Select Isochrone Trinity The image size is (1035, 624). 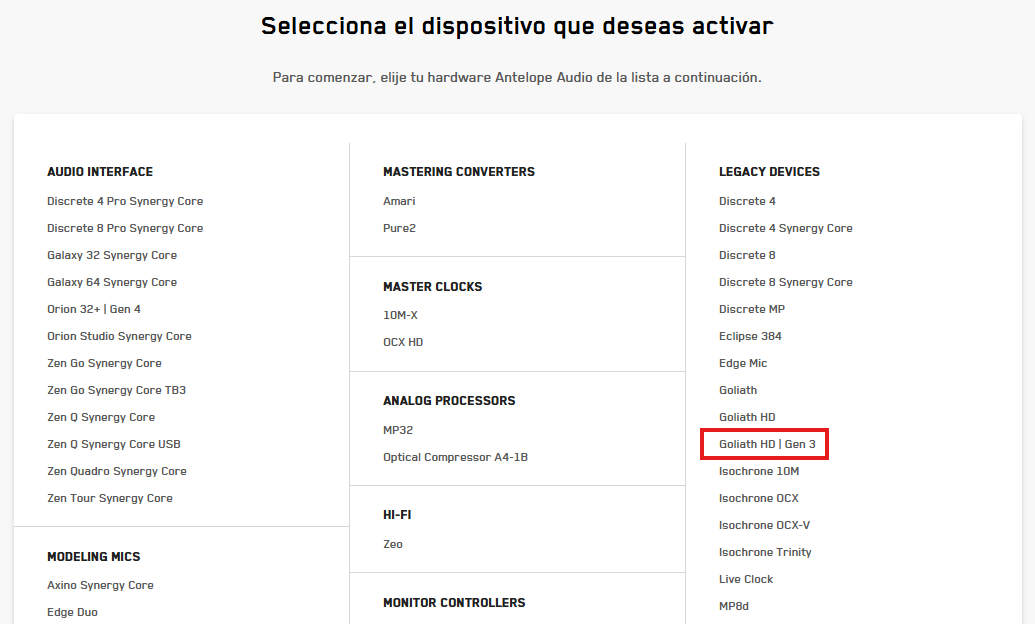765,553
